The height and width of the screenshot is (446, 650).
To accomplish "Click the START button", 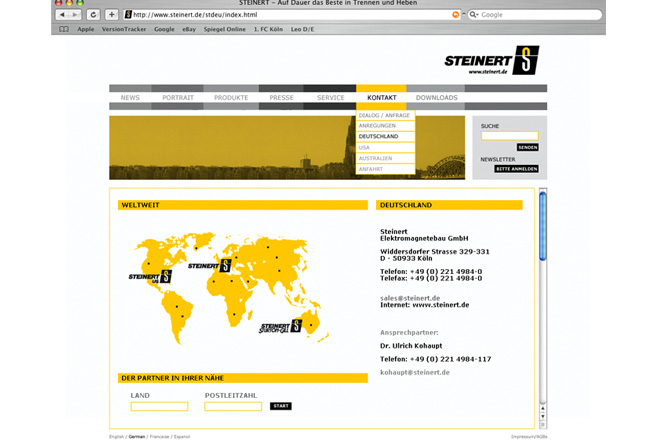I will [x=281, y=406].
